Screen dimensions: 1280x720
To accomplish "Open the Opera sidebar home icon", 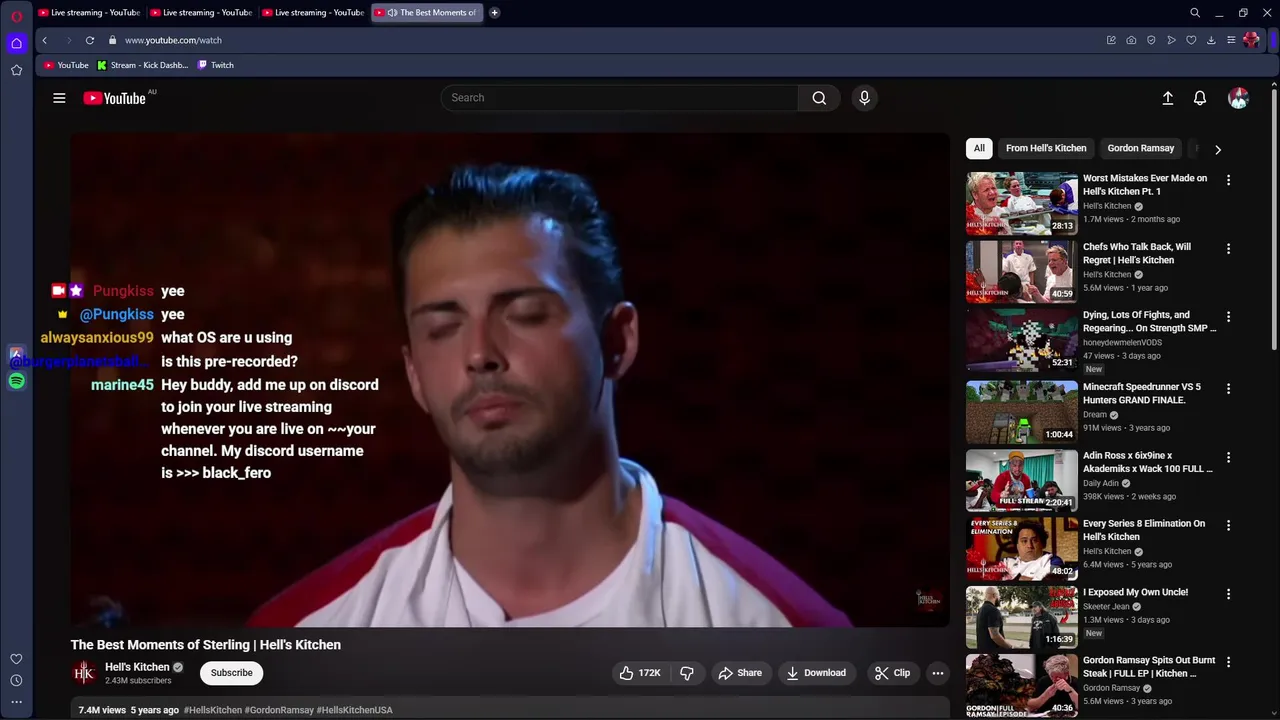I will point(16,43).
